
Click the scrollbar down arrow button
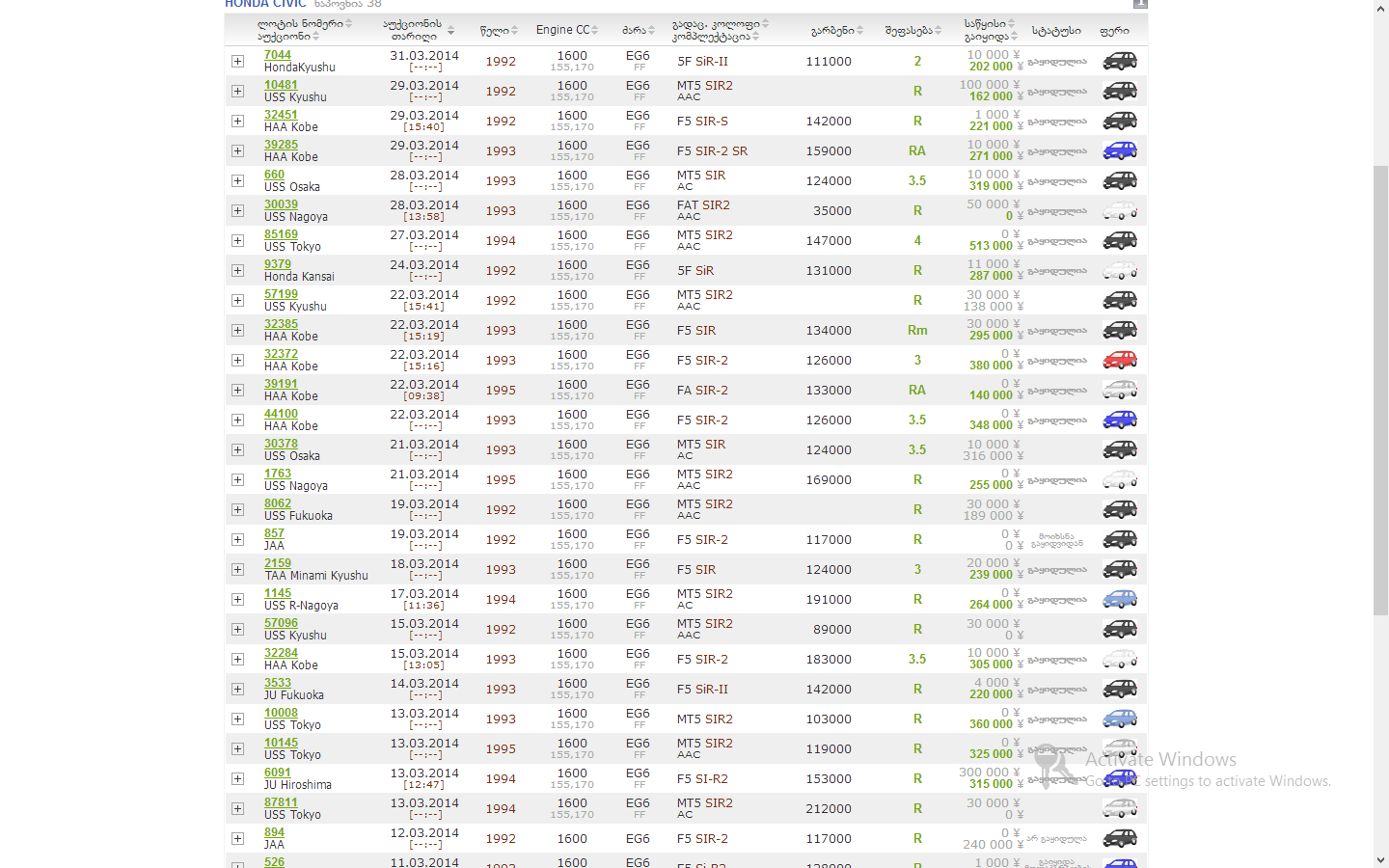tap(1380, 859)
